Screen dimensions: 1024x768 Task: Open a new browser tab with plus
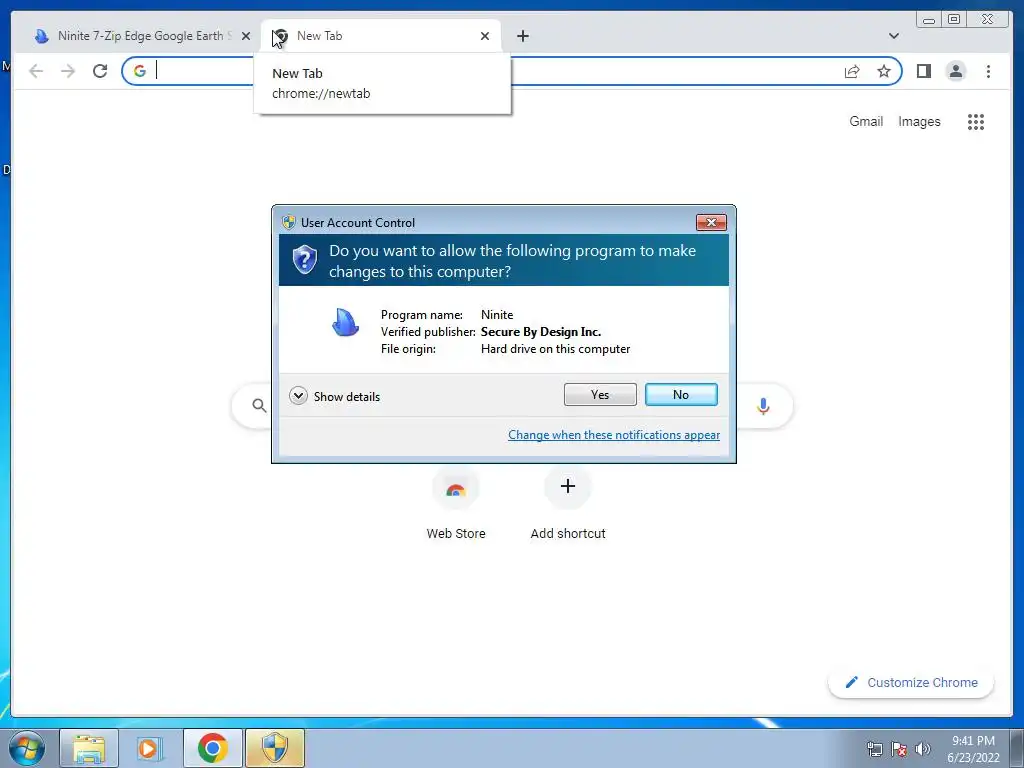point(522,36)
